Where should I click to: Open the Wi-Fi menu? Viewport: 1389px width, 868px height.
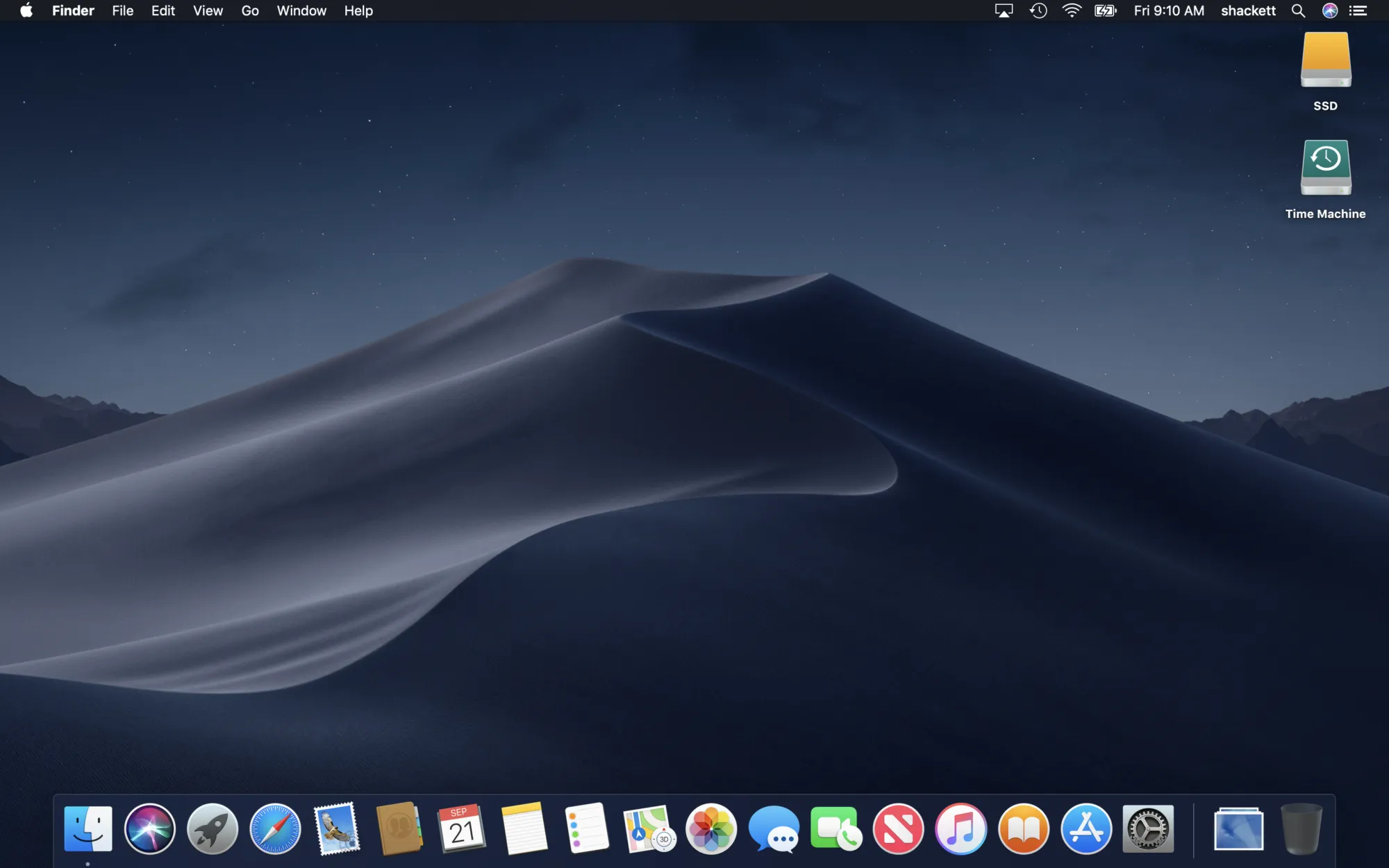pyautogui.click(x=1072, y=10)
